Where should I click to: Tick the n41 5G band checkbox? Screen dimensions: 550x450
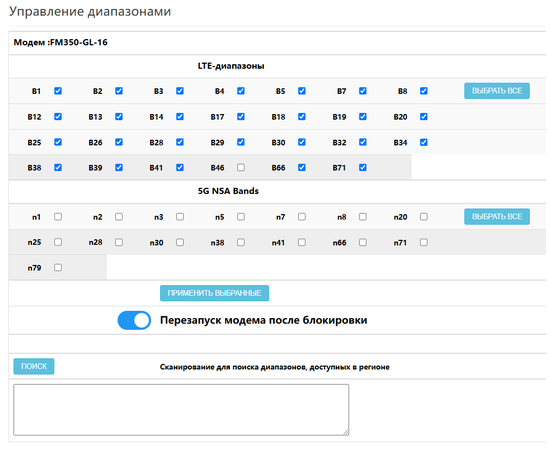[x=302, y=242]
